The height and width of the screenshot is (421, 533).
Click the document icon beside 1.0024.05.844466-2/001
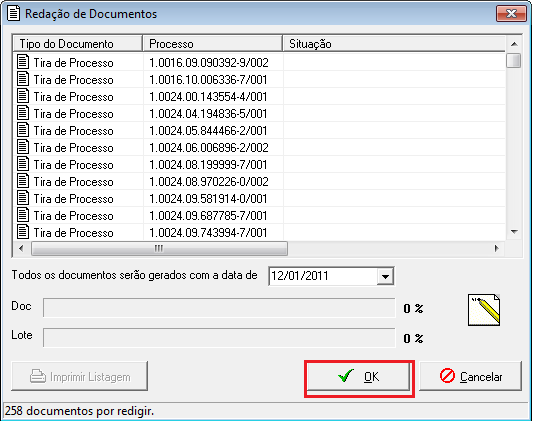pos(23,130)
